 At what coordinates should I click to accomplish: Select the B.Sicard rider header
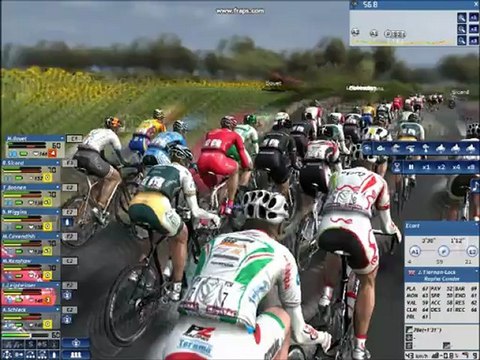pos(31,163)
